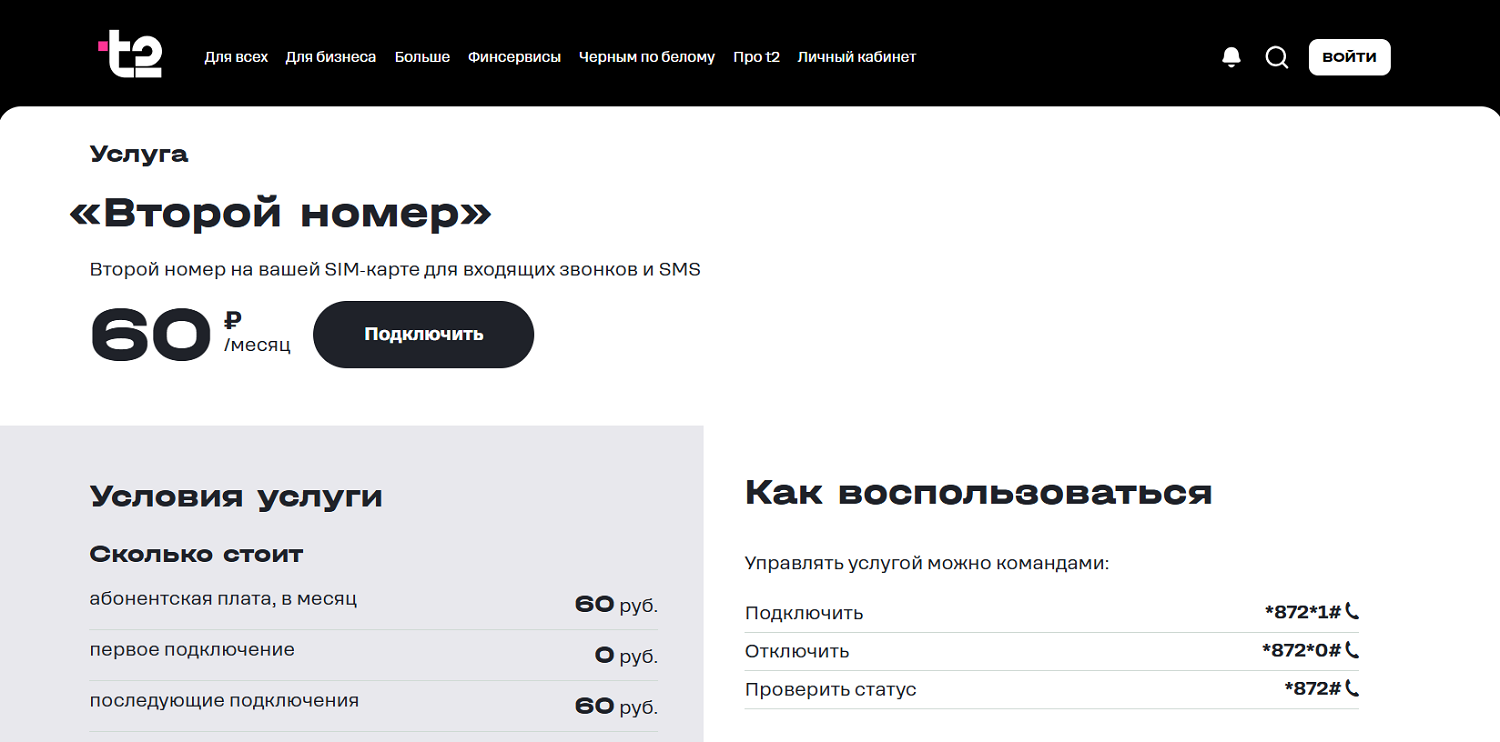Click the t2 logo
Viewport: 1500px width, 742px height.
[x=130, y=55]
